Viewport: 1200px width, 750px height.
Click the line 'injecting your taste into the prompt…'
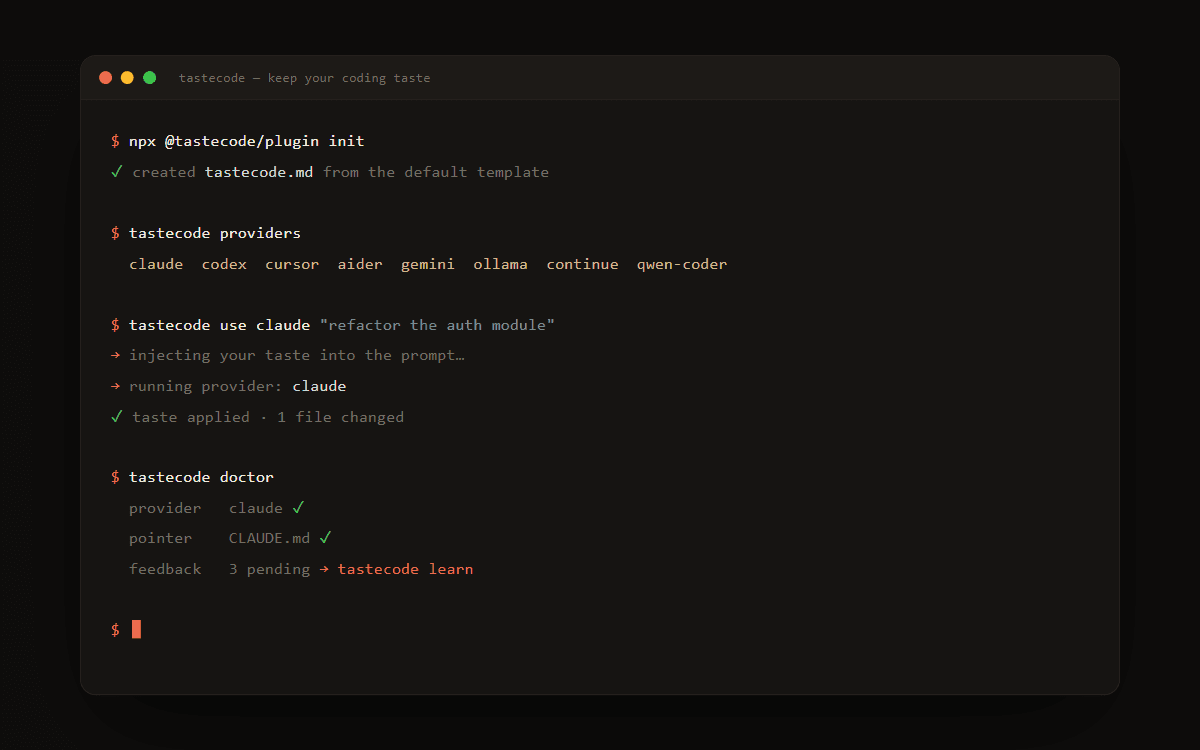[x=297, y=355]
